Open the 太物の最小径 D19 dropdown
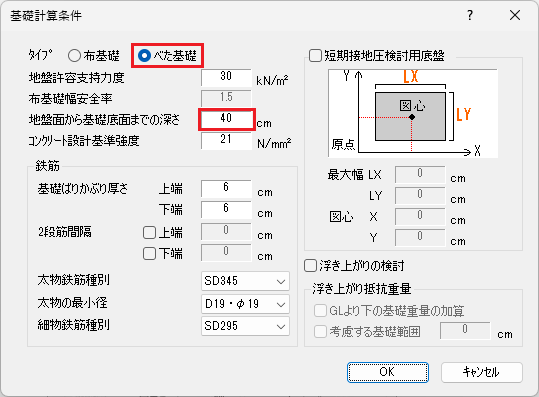 pos(245,304)
